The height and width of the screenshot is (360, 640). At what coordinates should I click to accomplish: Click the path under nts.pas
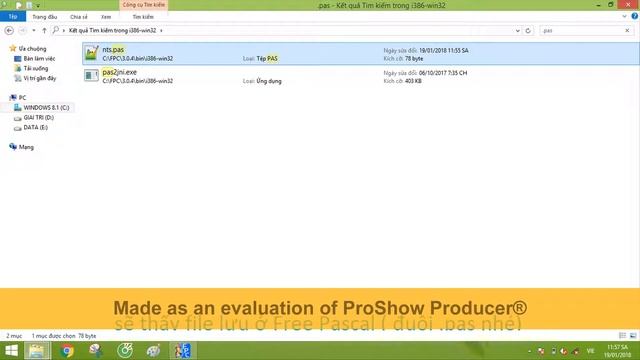pyautogui.click(x=138, y=59)
